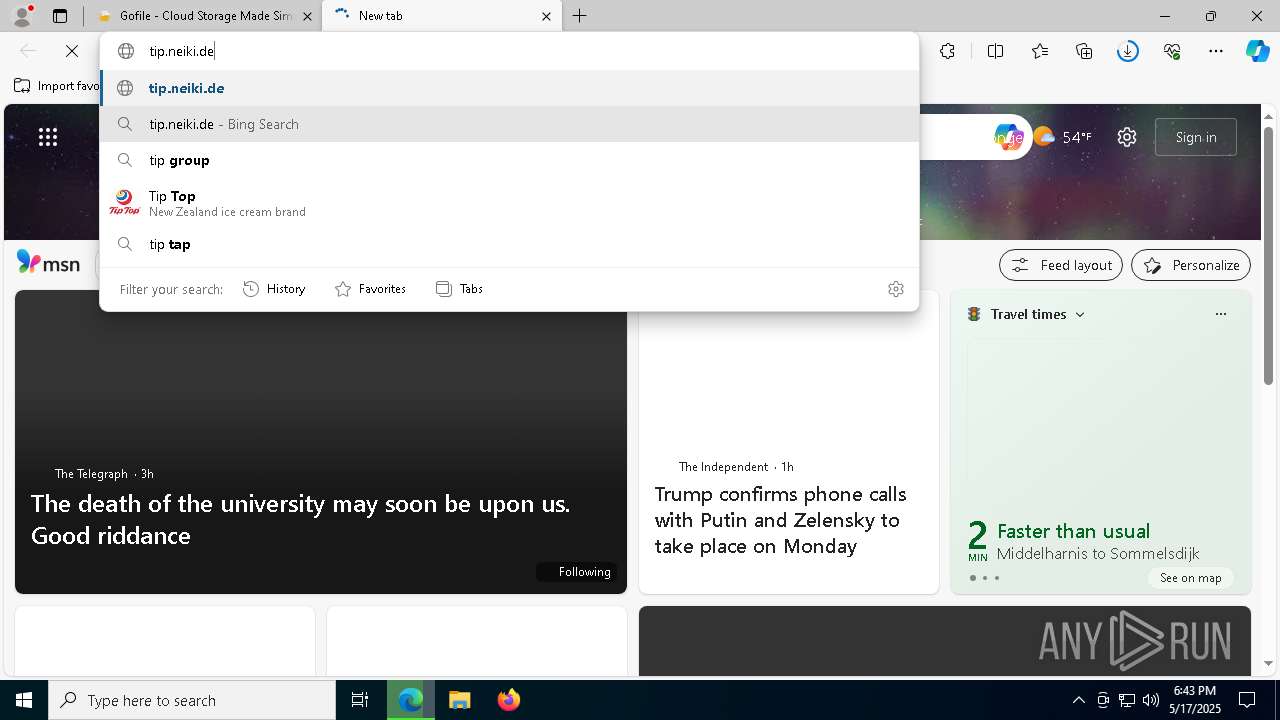This screenshot has width=1280, height=720.
Task: Select the tip.neiki.de URL suggestion
Action: coord(510,88)
